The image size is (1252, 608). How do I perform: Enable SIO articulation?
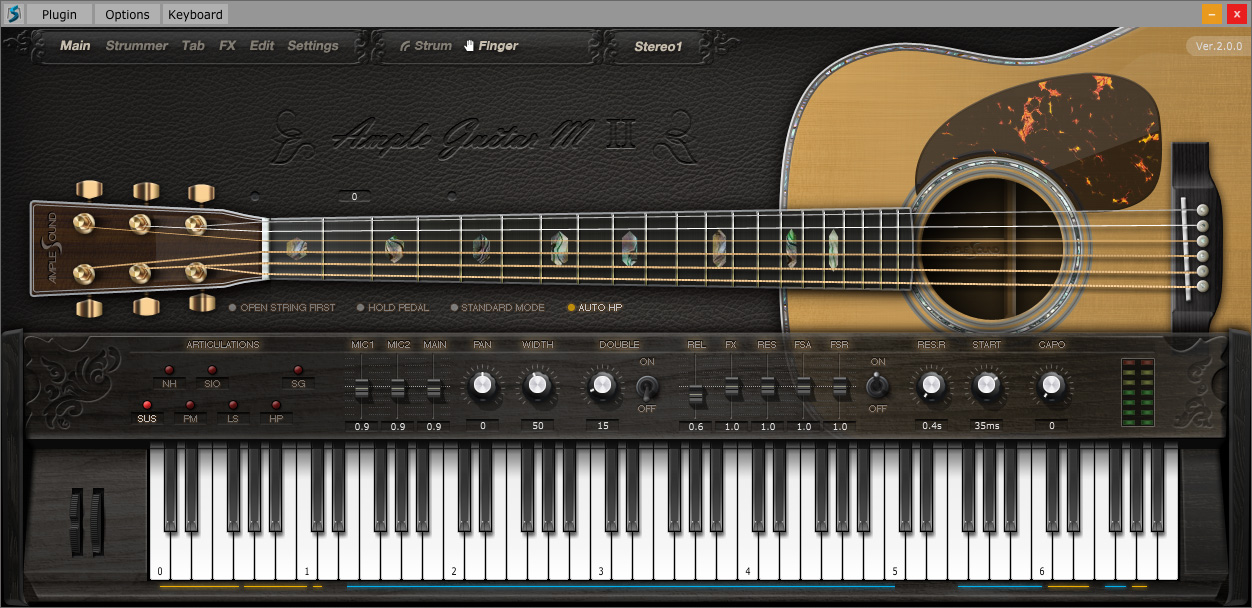212,378
